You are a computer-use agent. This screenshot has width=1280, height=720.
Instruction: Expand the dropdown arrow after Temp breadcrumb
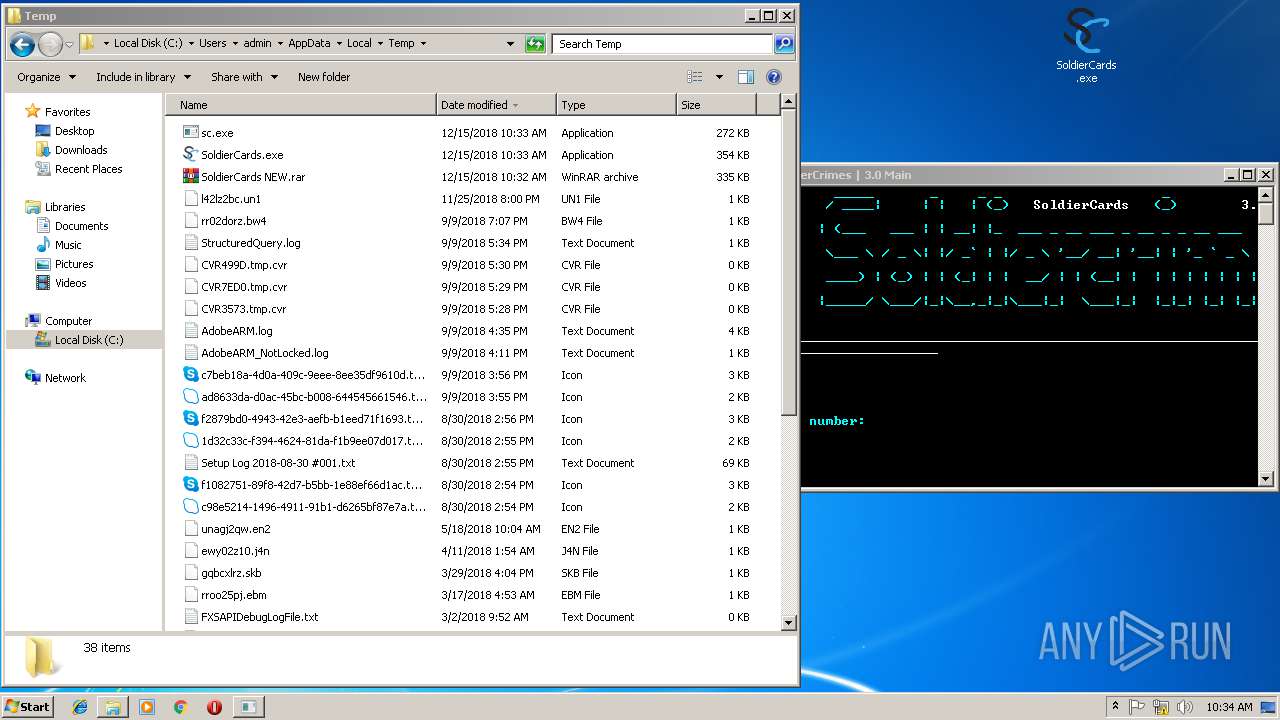[x=424, y=44]
